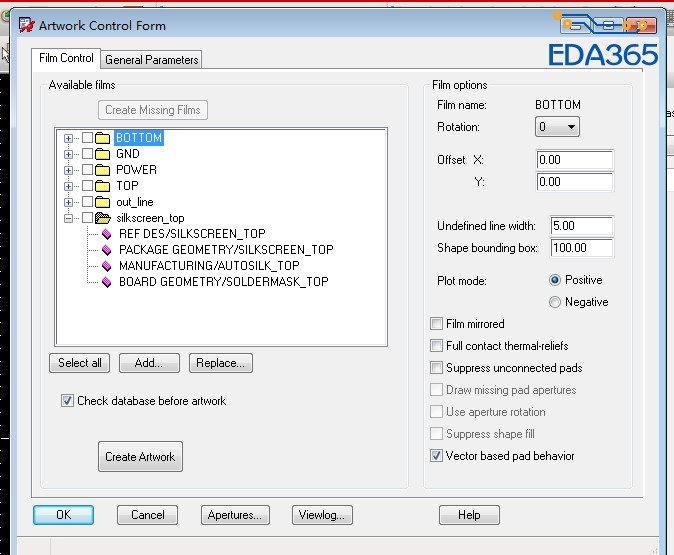Select the BOTTOM film label
This screenshot has width=674, height=555.
[139, 138]
